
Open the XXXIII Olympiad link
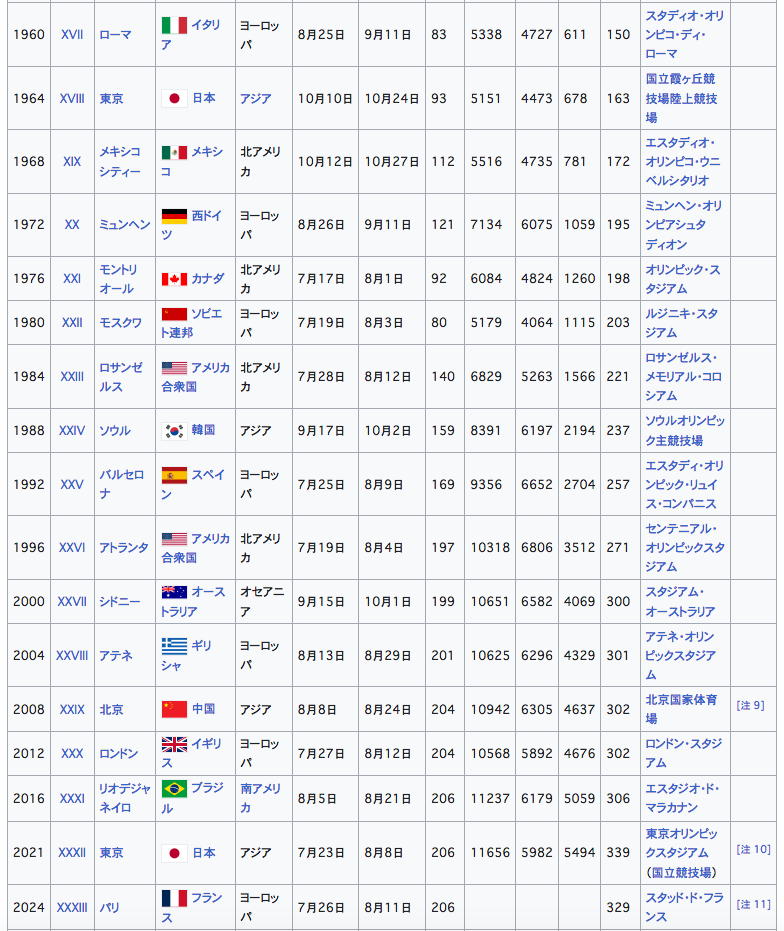click(x=72, y=907)
